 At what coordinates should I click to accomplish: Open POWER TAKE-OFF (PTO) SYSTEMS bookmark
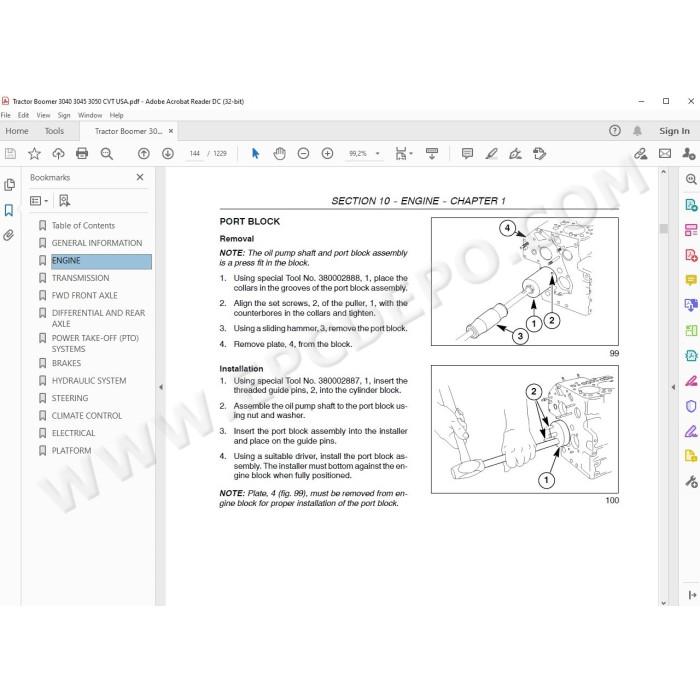point(95,343)
